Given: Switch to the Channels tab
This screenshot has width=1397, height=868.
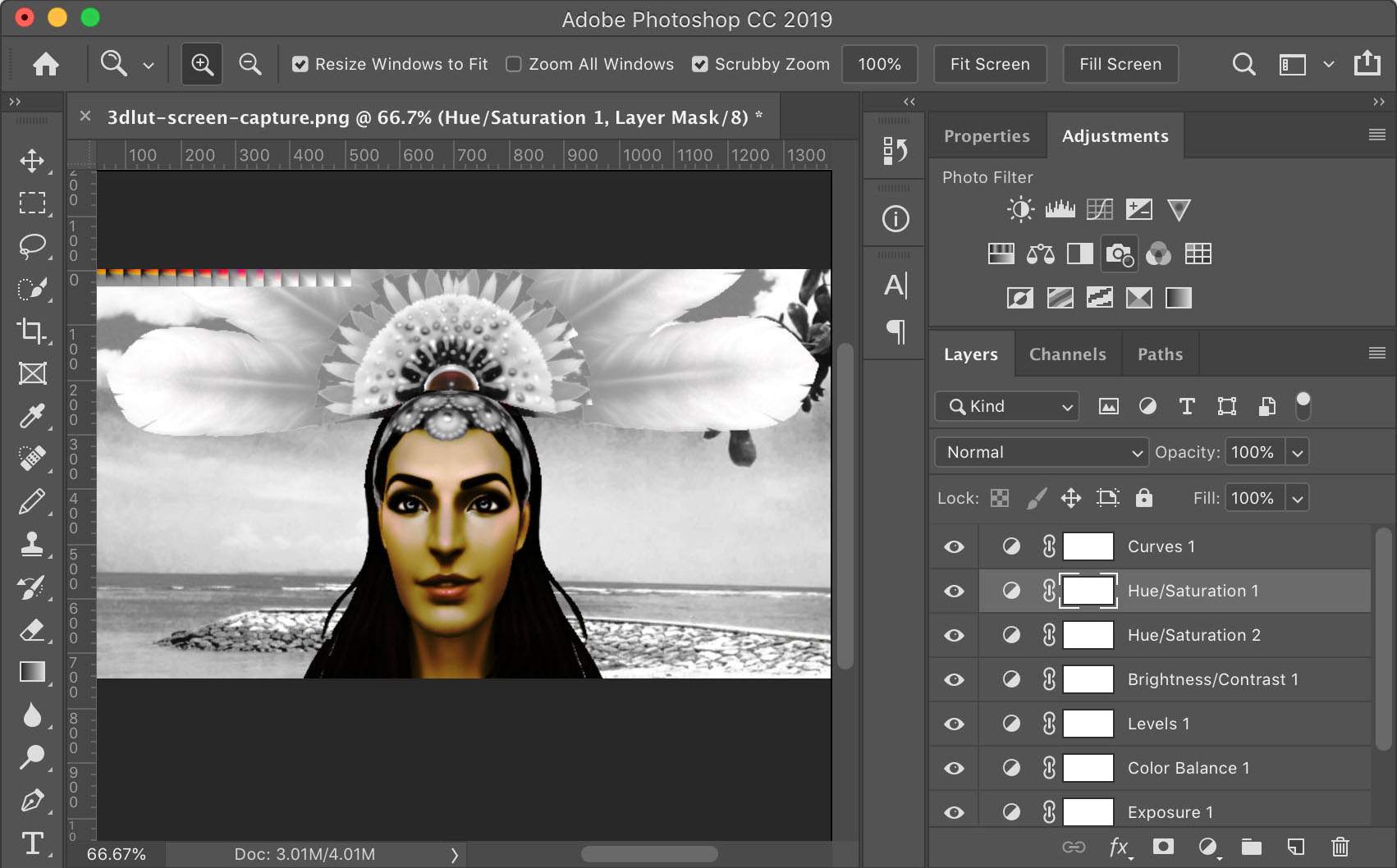Looking at the screenshot, I should pos(1067,354).
